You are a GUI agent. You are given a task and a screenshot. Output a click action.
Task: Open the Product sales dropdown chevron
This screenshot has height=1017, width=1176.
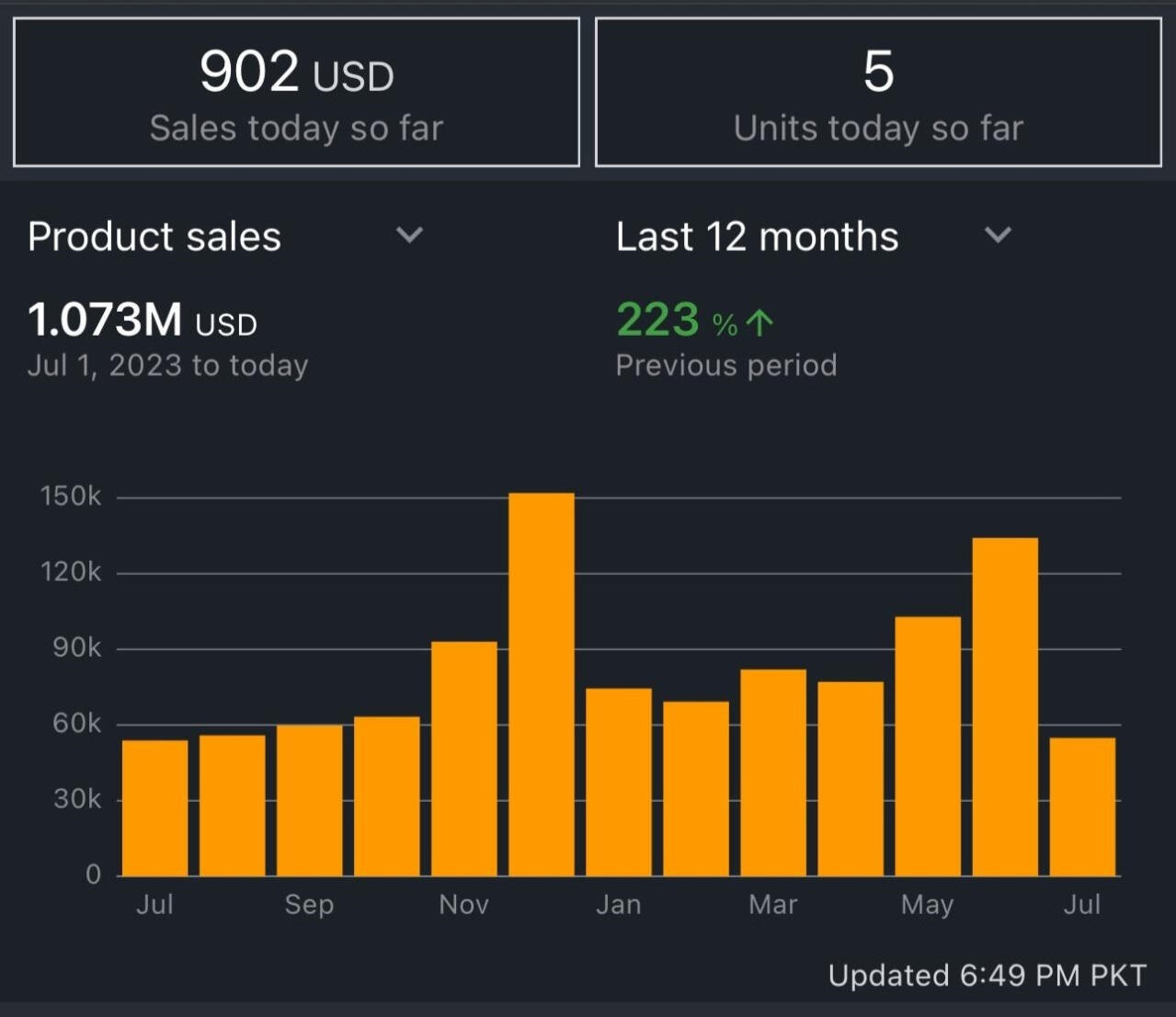(x=409, y=235)
